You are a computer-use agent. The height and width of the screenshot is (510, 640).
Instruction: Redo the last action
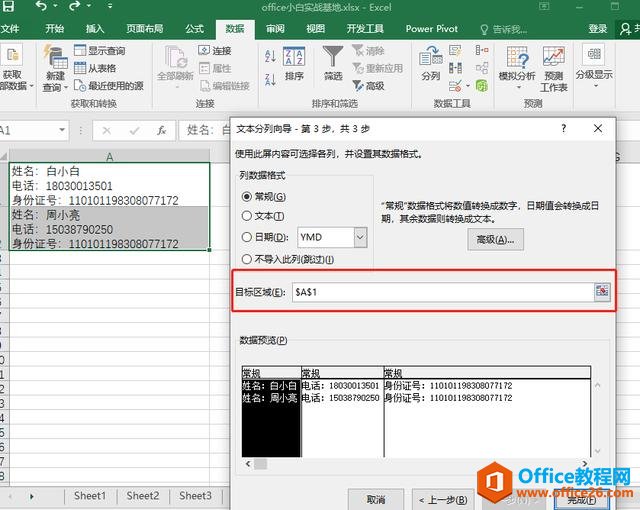tap(75, 6)
